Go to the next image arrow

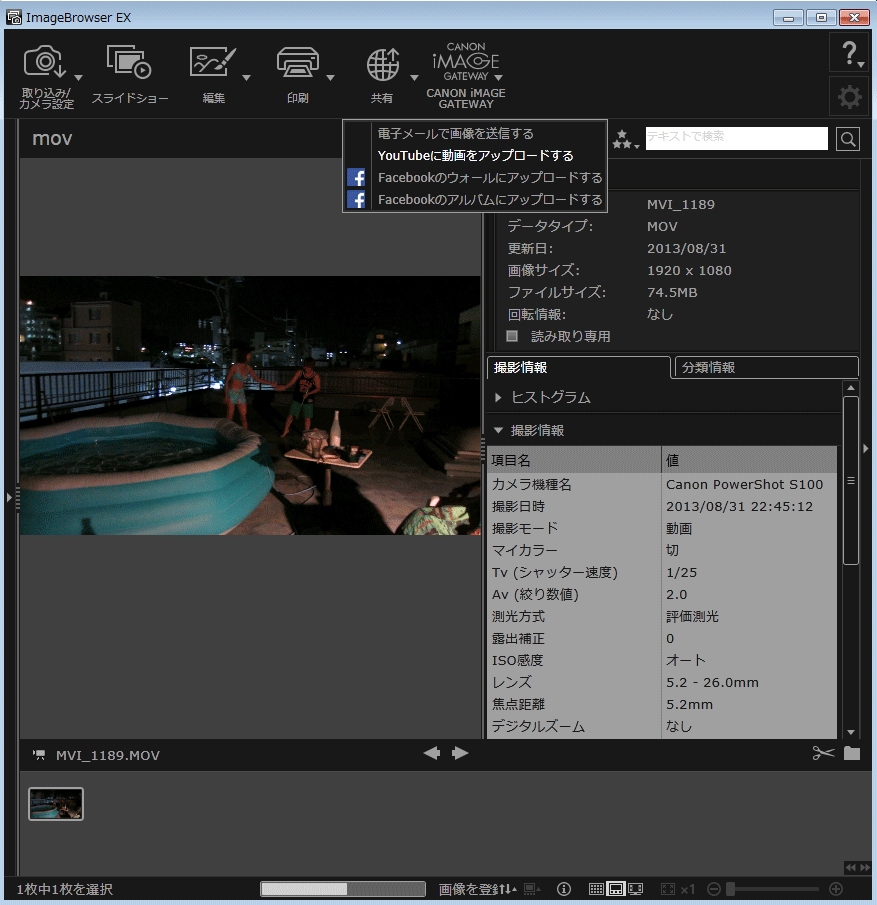point(461,753)
